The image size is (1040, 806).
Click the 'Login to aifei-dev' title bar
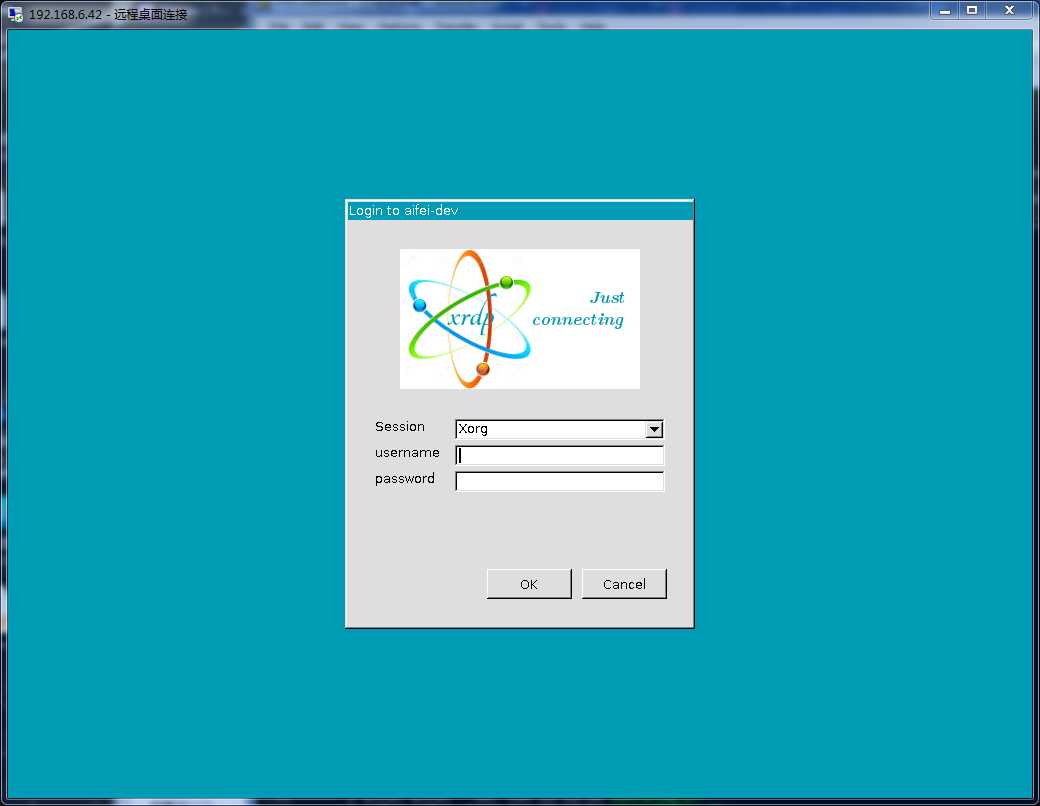tap(519, 210)
